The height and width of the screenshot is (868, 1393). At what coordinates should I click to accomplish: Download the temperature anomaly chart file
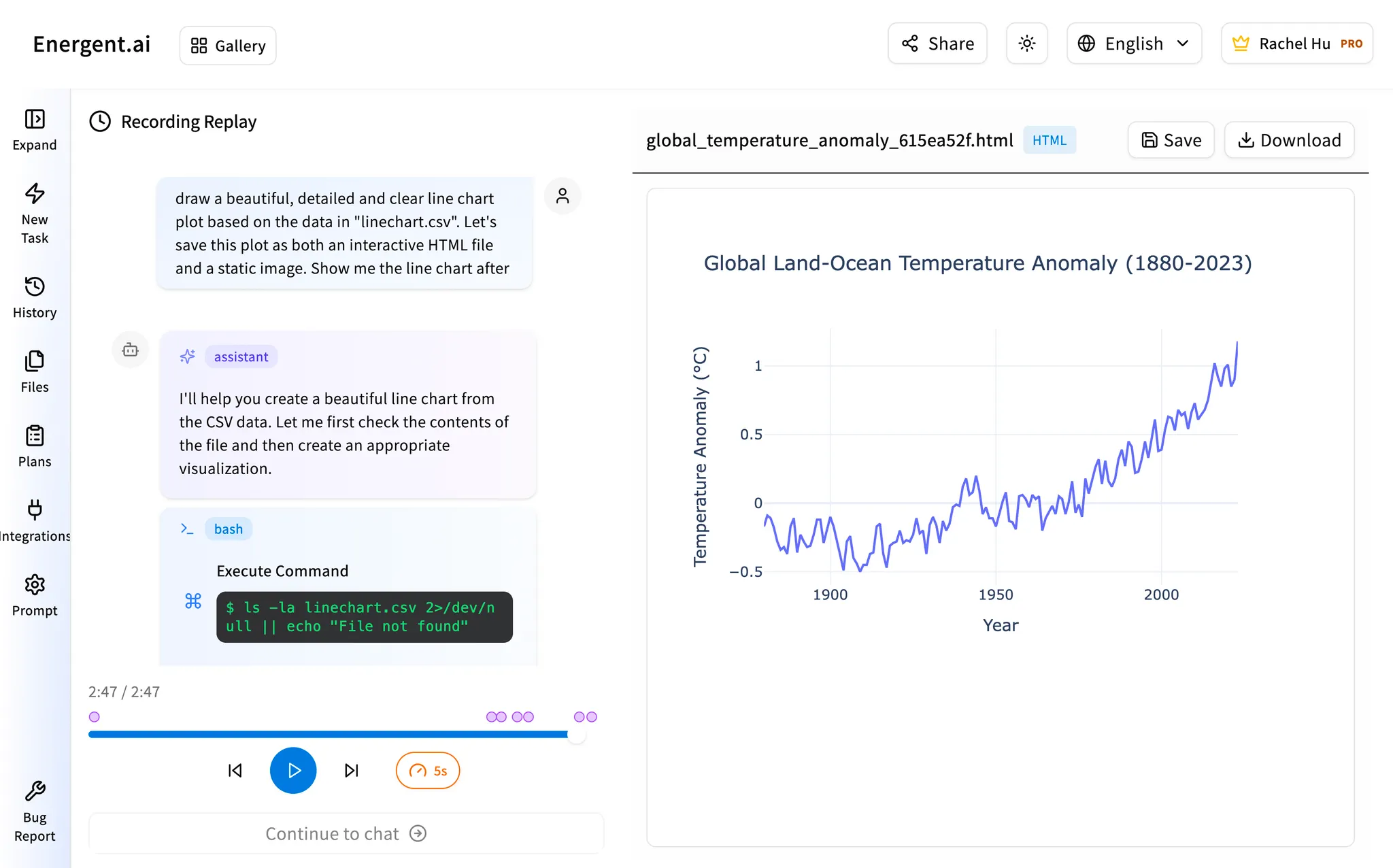click(x=1289, y=139)
